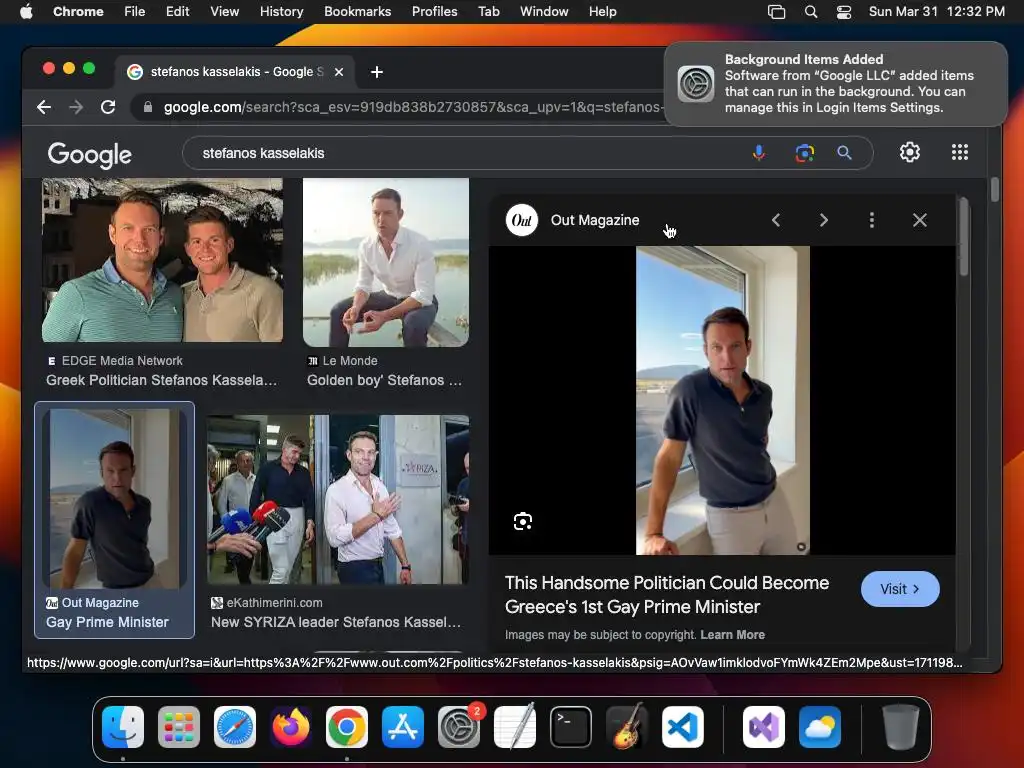1024x768 pixels.
Task: Open the Learn More copyright link
Action: (732, 635)
